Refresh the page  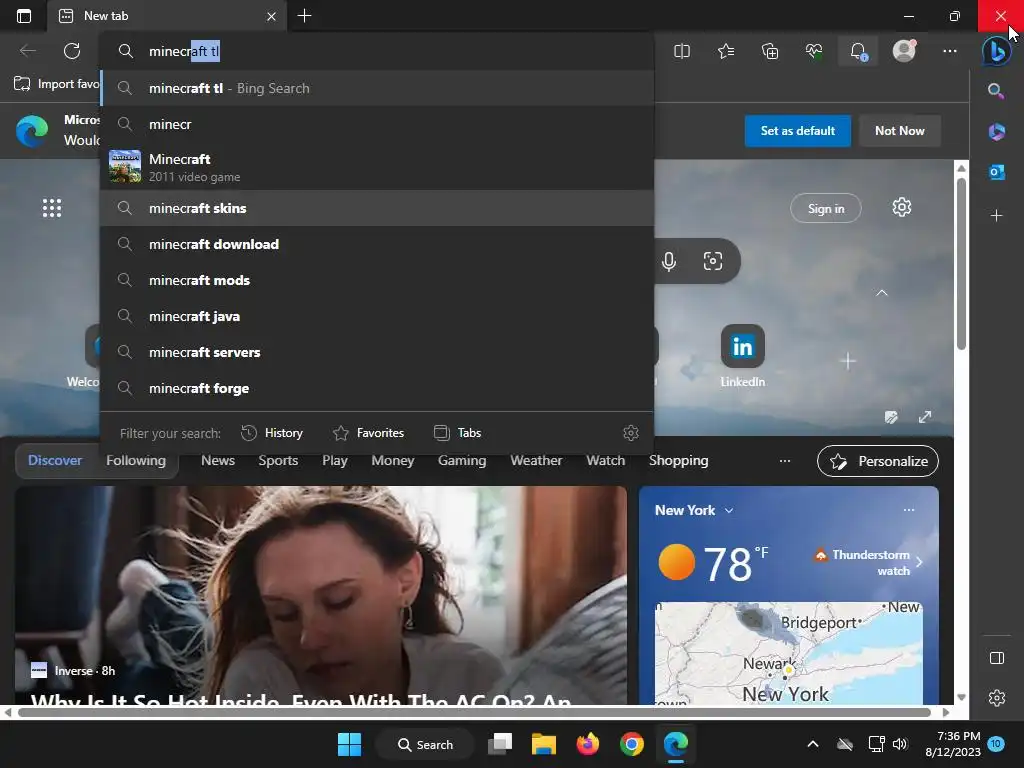pos(72,51)
